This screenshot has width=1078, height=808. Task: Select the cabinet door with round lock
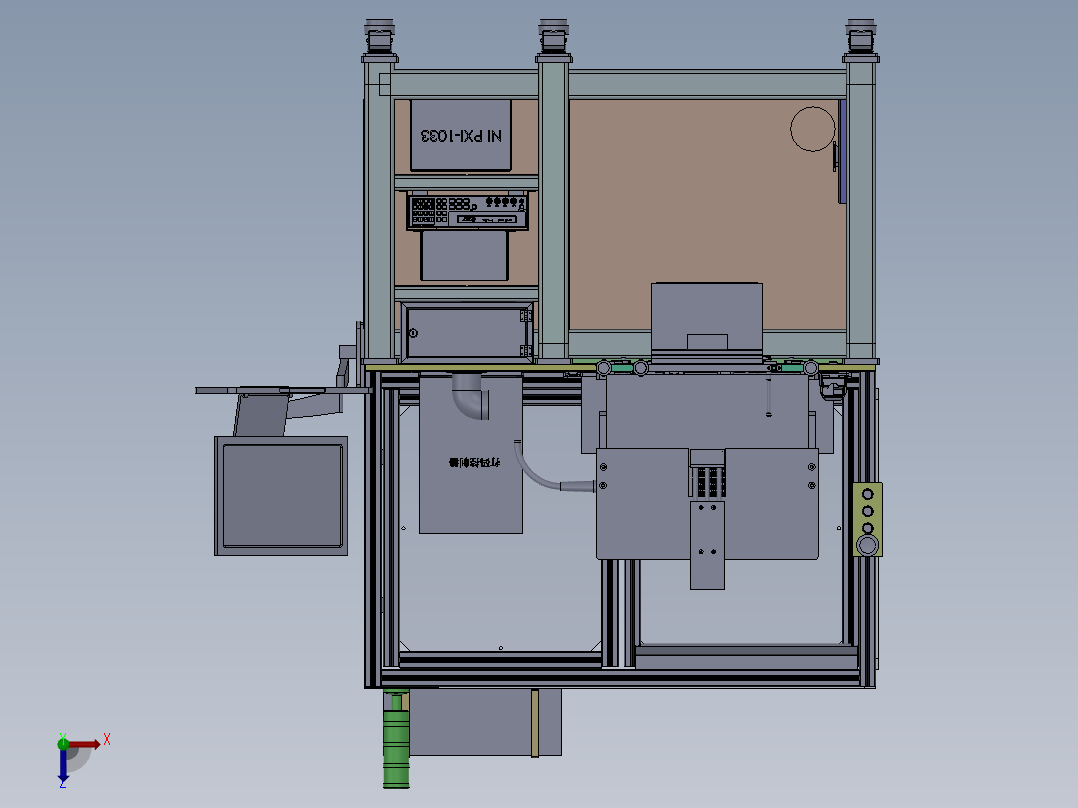[x=468, y=333]
